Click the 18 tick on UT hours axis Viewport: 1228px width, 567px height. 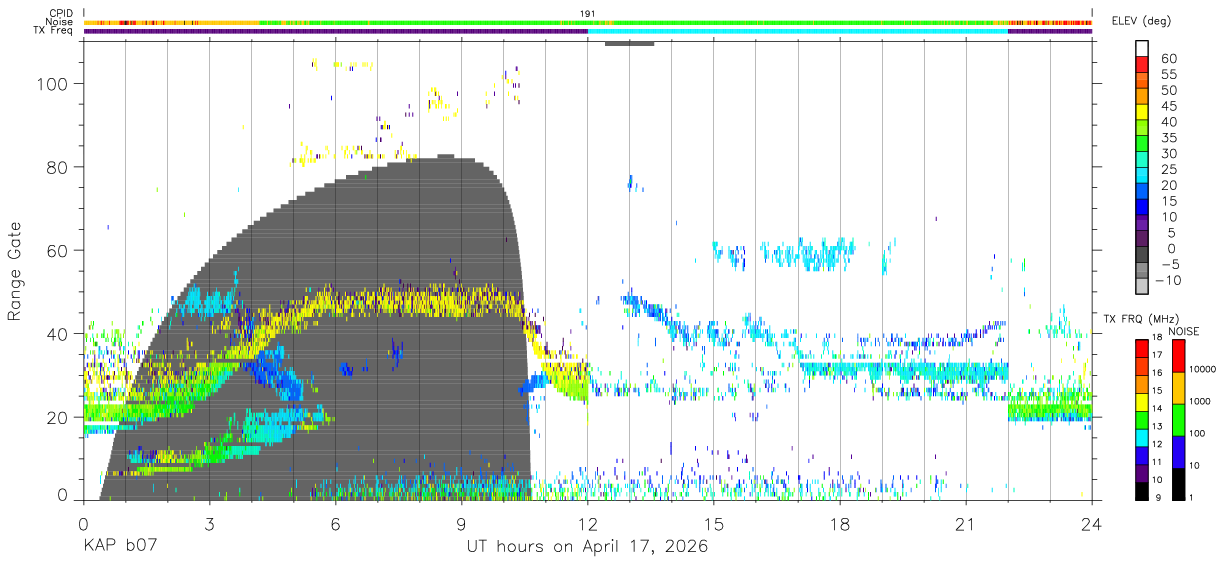point(840,524)
